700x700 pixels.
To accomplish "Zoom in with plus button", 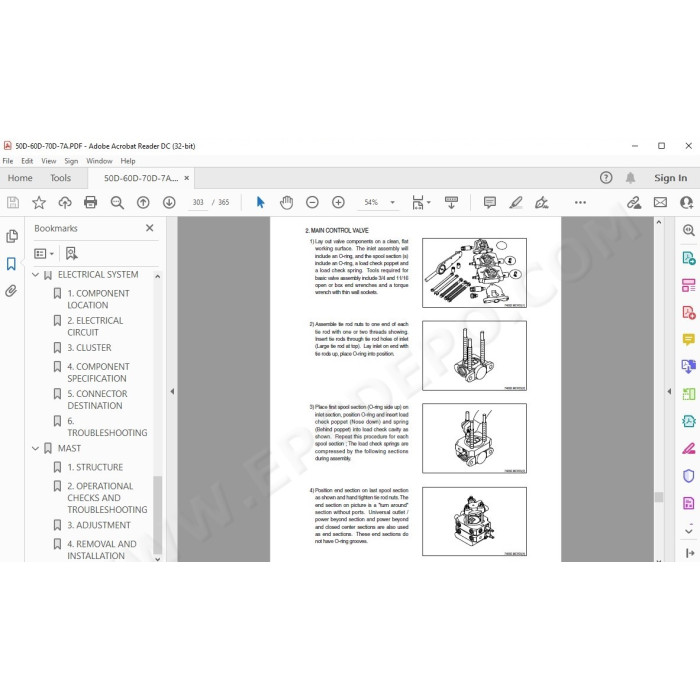I will 338,203.
